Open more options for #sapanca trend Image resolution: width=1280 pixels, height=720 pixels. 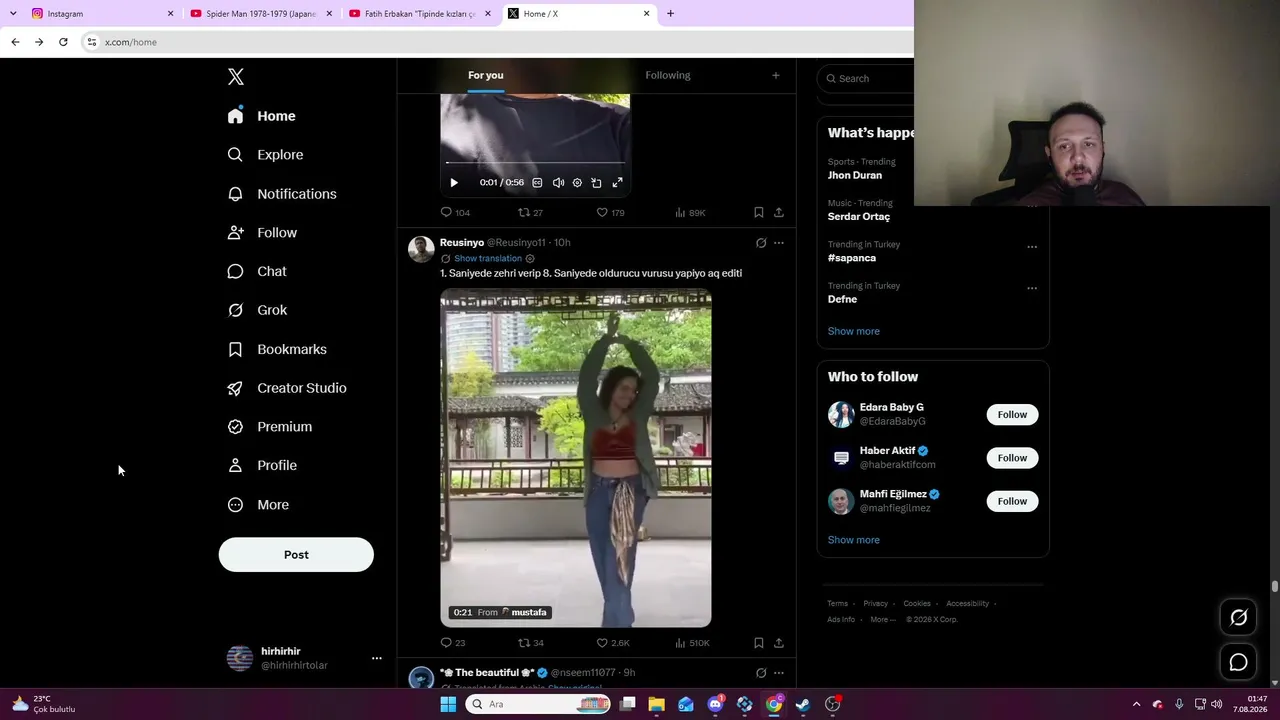[1032, 247]
